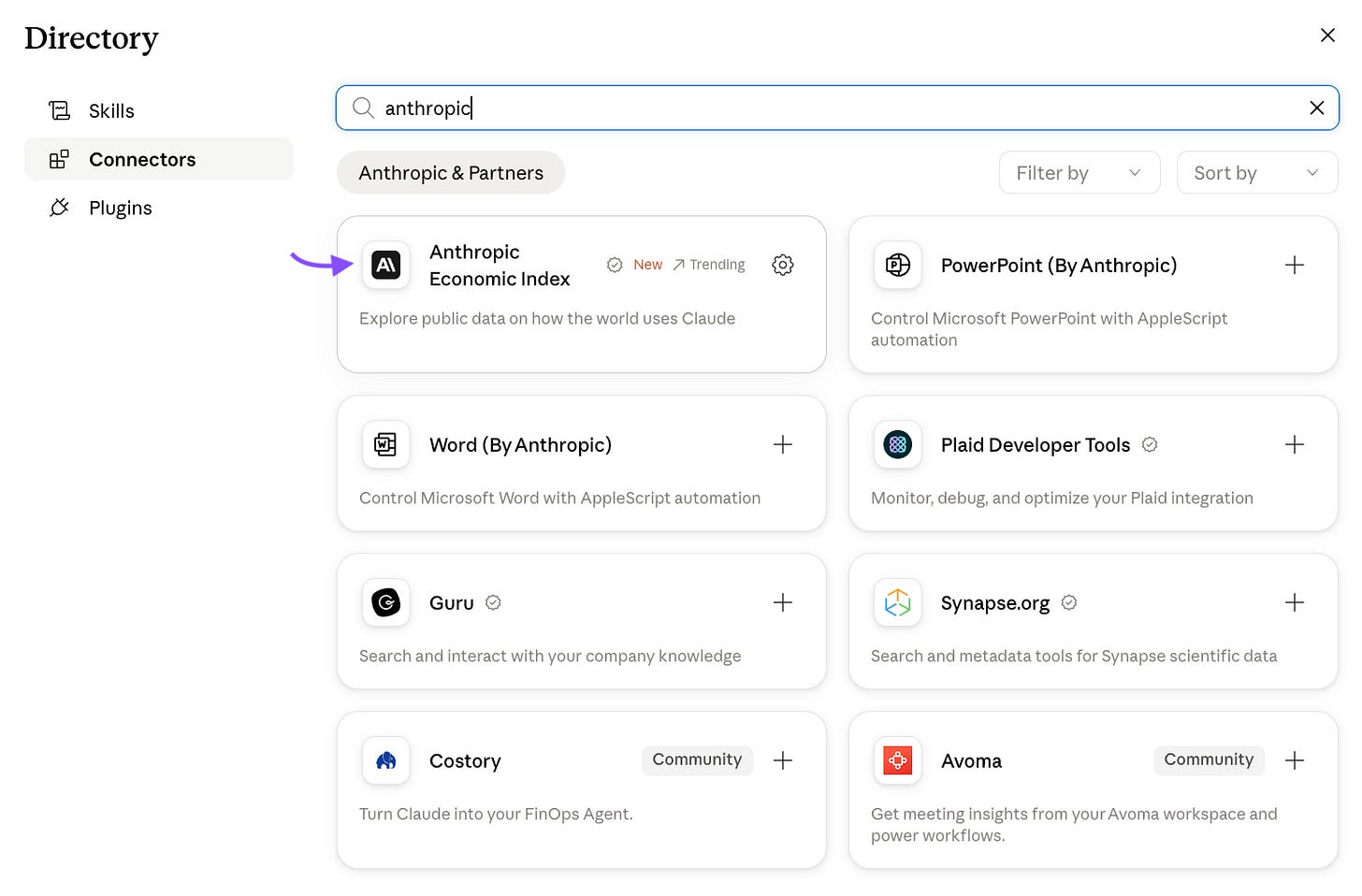This screenshot has width=1362, height=896.
Task: Click the Directory heading
Action: tap(91, 38)
